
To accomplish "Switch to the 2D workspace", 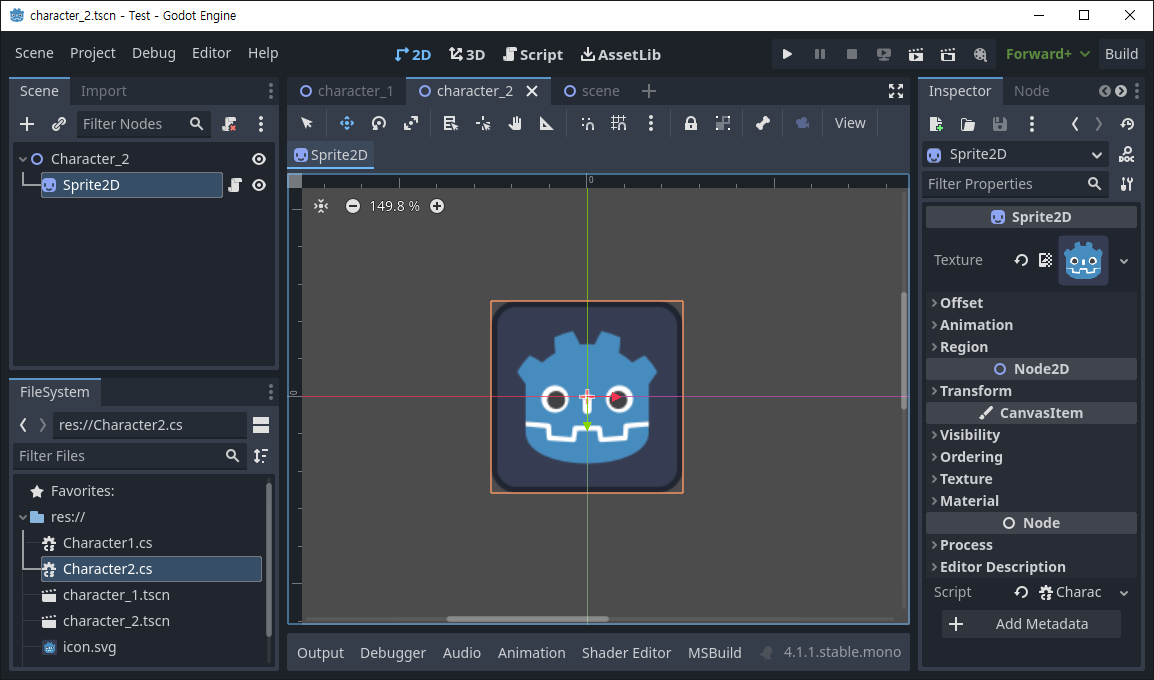I will pos(413,54).
